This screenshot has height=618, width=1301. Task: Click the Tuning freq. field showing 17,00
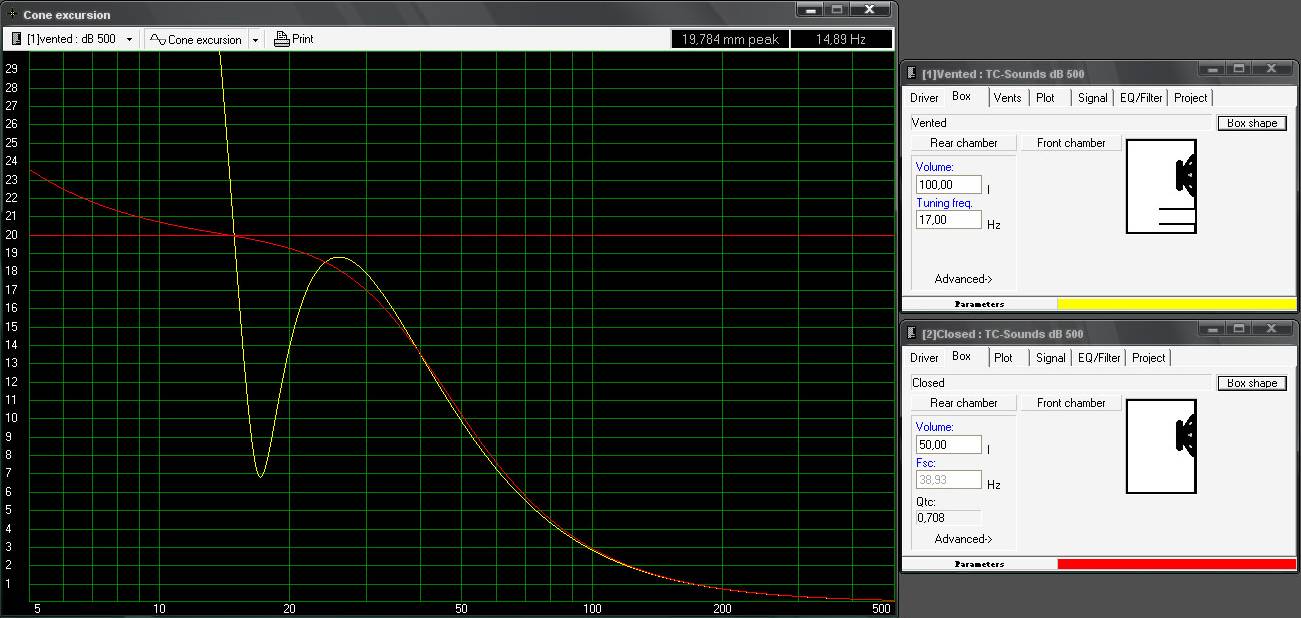click(948, 220)
